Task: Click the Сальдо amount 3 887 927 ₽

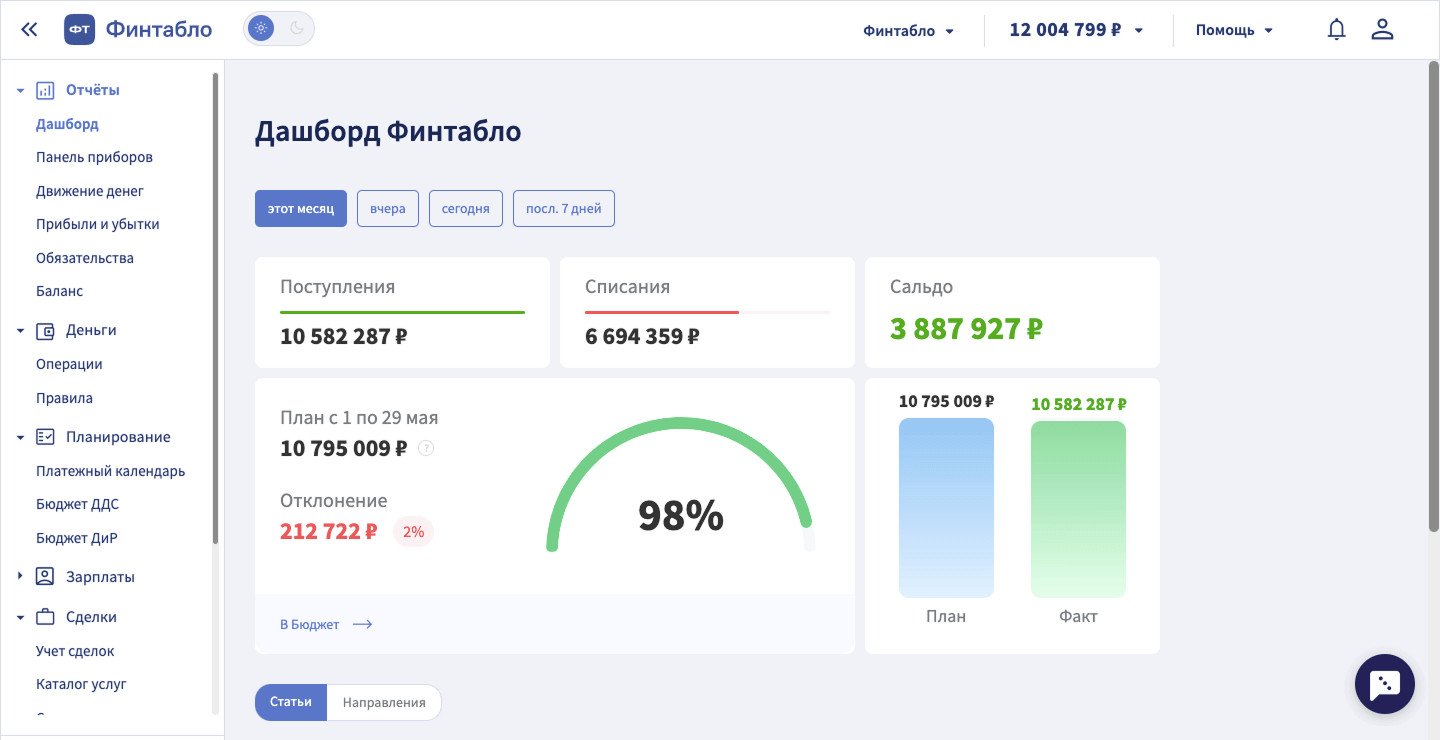Action: (966, 328)
